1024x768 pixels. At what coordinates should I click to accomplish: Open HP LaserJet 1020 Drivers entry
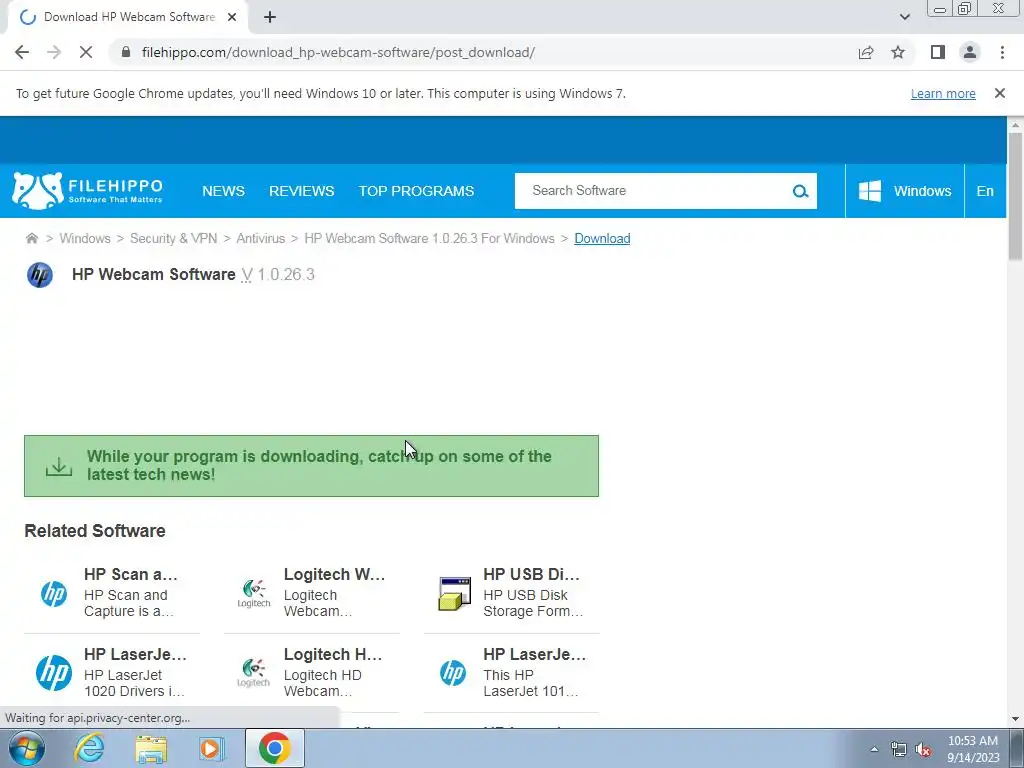(x=135, y=654)
